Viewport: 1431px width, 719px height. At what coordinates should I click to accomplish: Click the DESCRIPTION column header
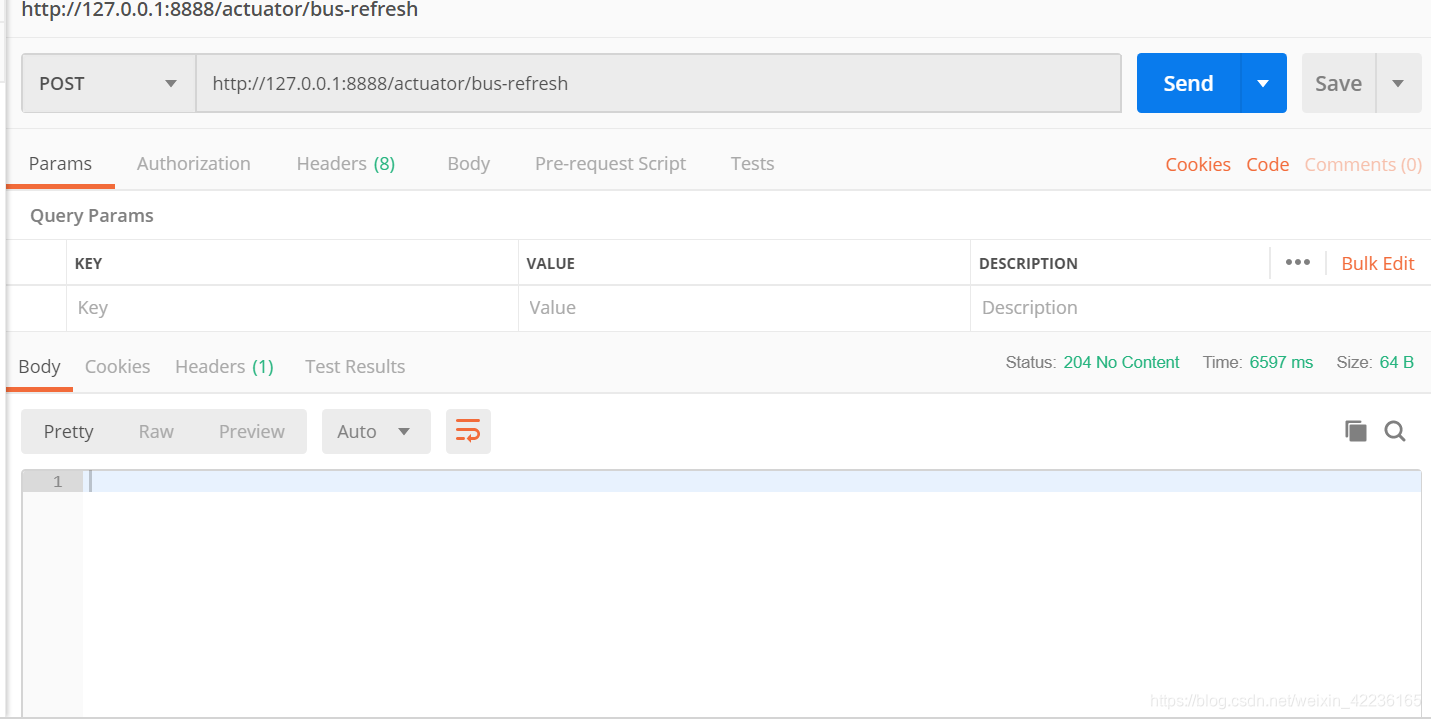point(1028,264)
